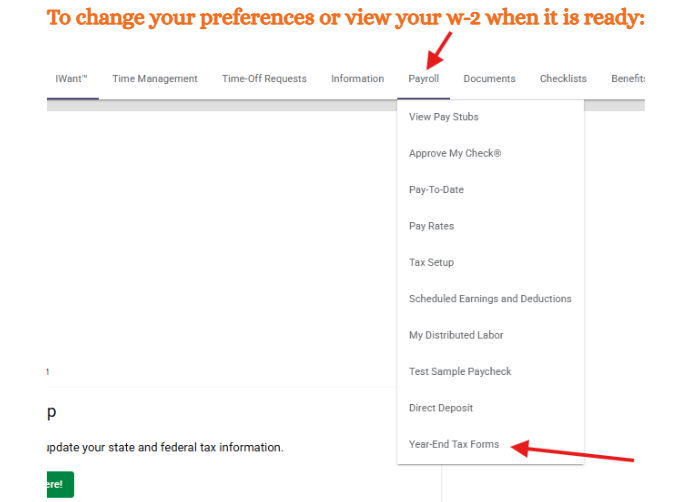Open Scheduled Earnings and Deductions
This screenshot has width=692, height=502.
(x=490, y=299)
